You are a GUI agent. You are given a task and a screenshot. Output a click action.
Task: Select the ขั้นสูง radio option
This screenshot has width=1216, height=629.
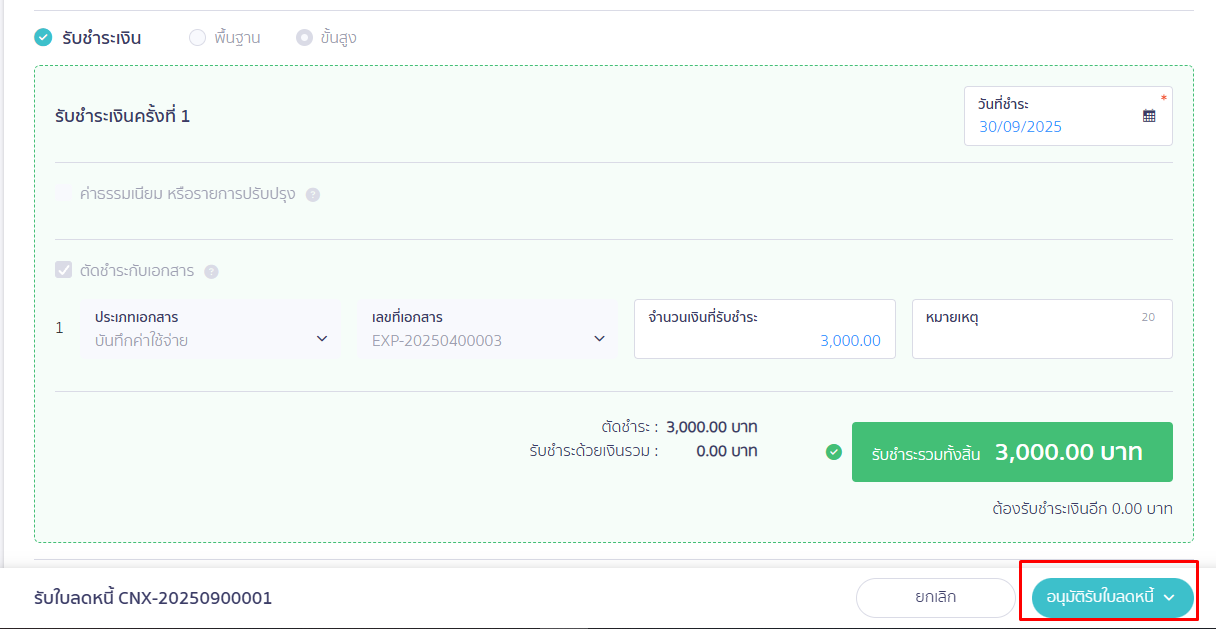(x=304, y=38)
